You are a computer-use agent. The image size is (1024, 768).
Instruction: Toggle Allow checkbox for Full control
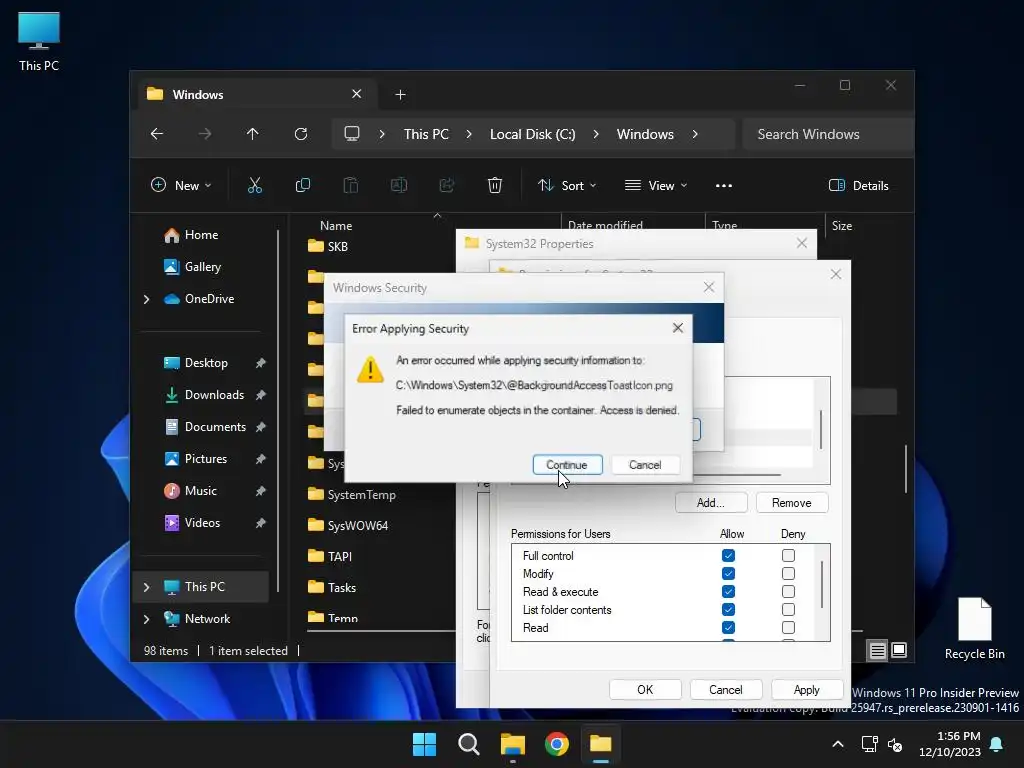click(x=728, y=555)
